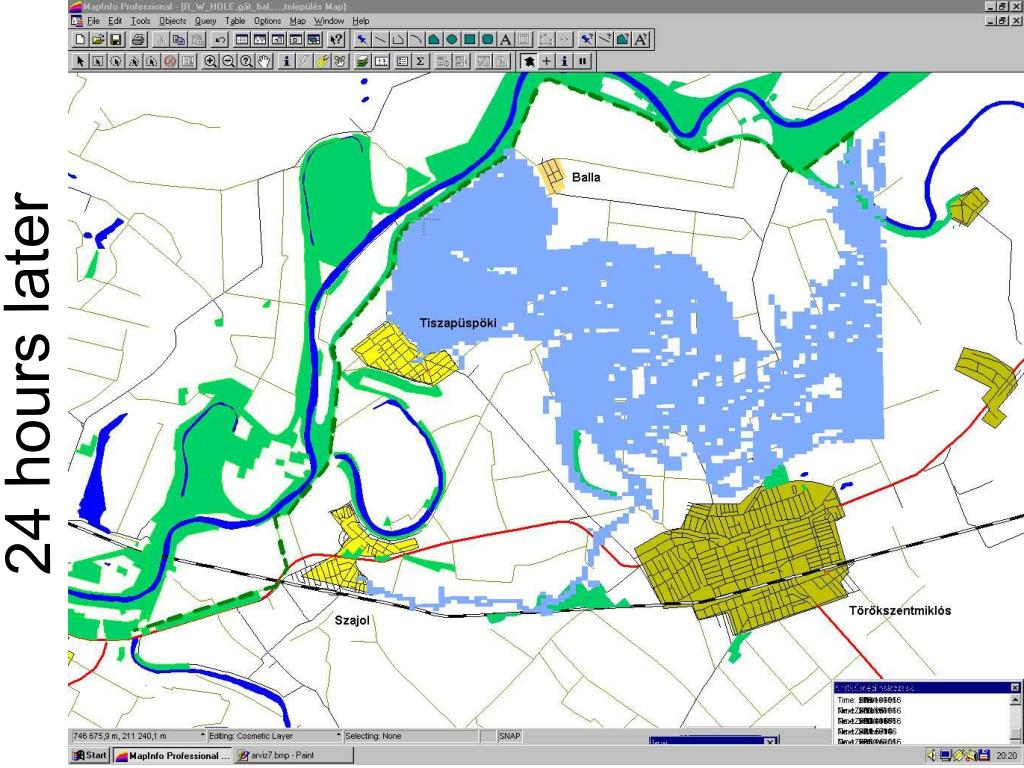
Task: Click the black map-shape tool icon
Action: pos(528,61)
